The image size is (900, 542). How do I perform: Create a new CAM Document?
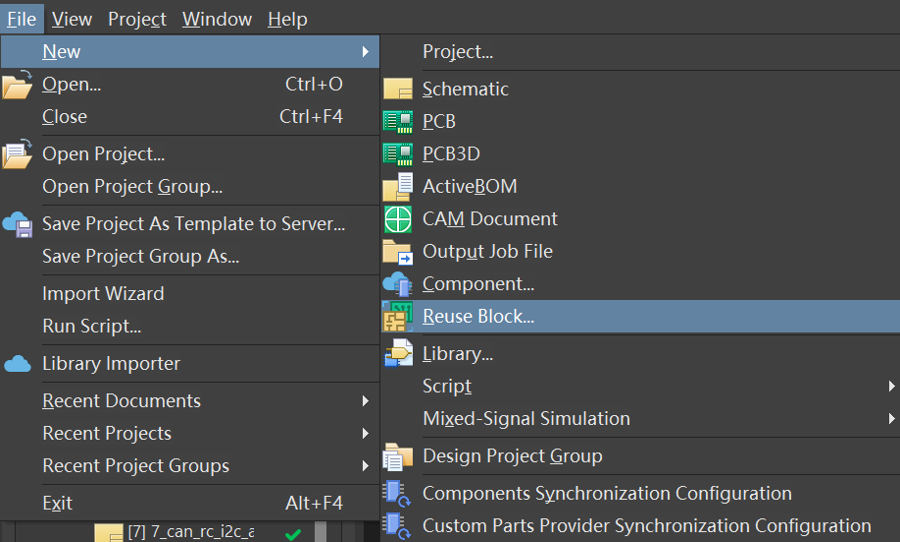point(640,219)
